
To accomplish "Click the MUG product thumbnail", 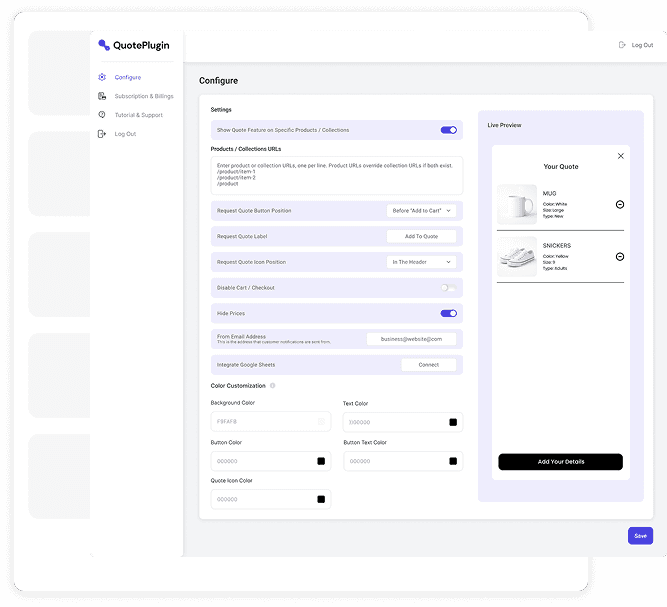I will click(517, 204).
